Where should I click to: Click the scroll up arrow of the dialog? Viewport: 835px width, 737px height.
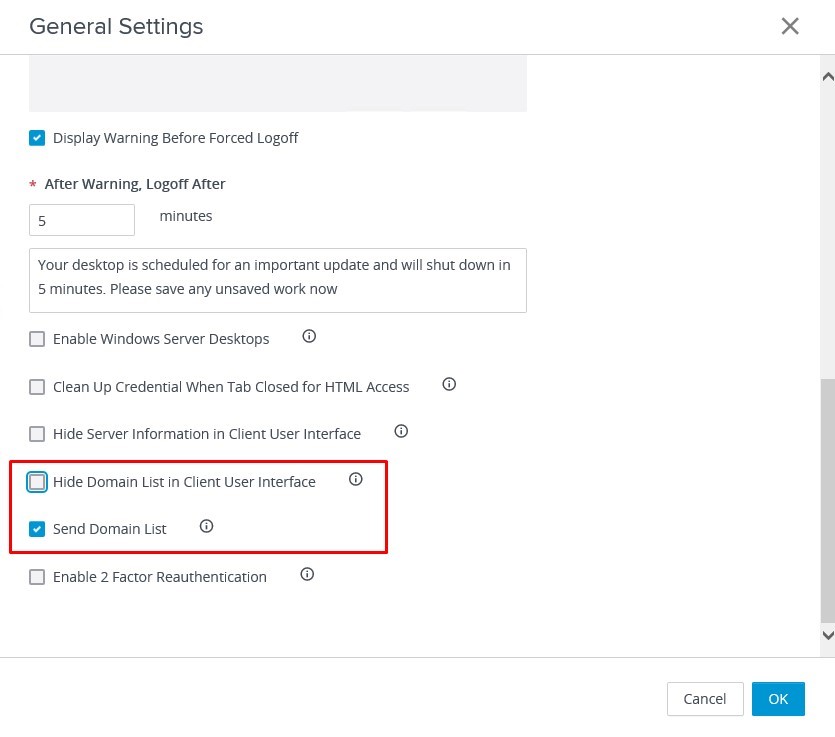[827, 76]
